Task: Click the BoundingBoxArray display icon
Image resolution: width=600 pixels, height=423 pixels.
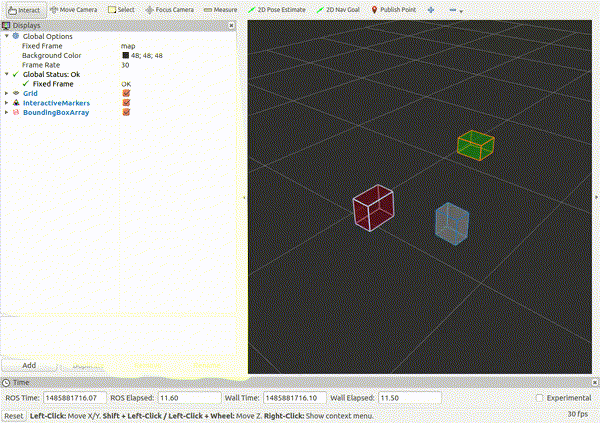Action: pyautogui.click(x=16, y=112)
